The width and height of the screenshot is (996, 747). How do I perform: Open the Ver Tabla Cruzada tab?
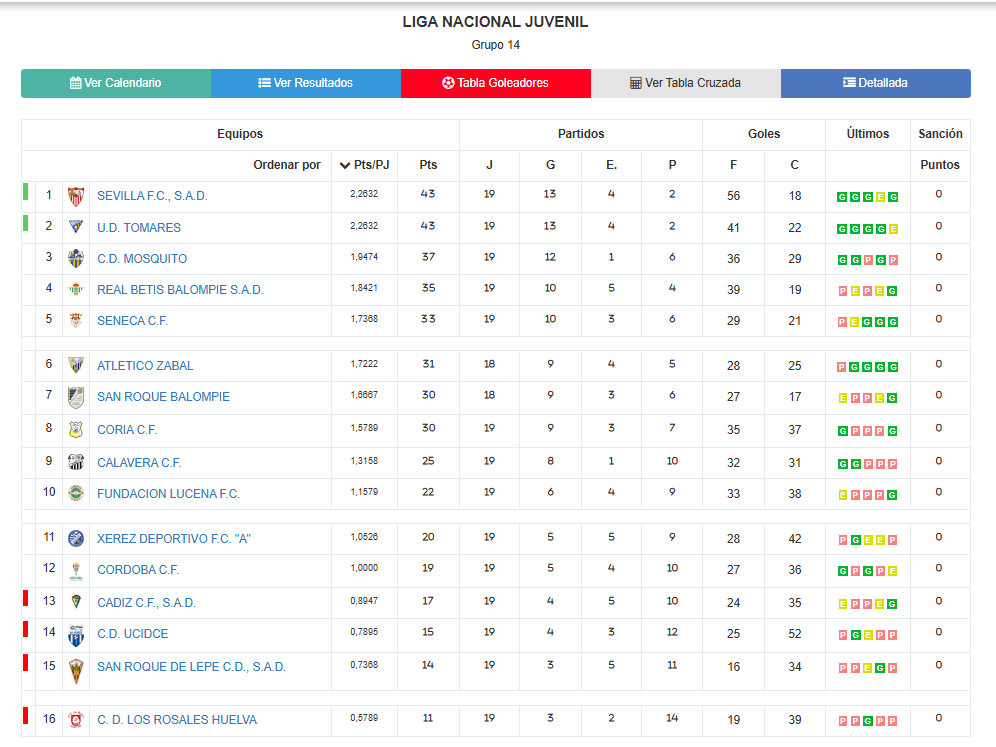[x=685, y=83]
